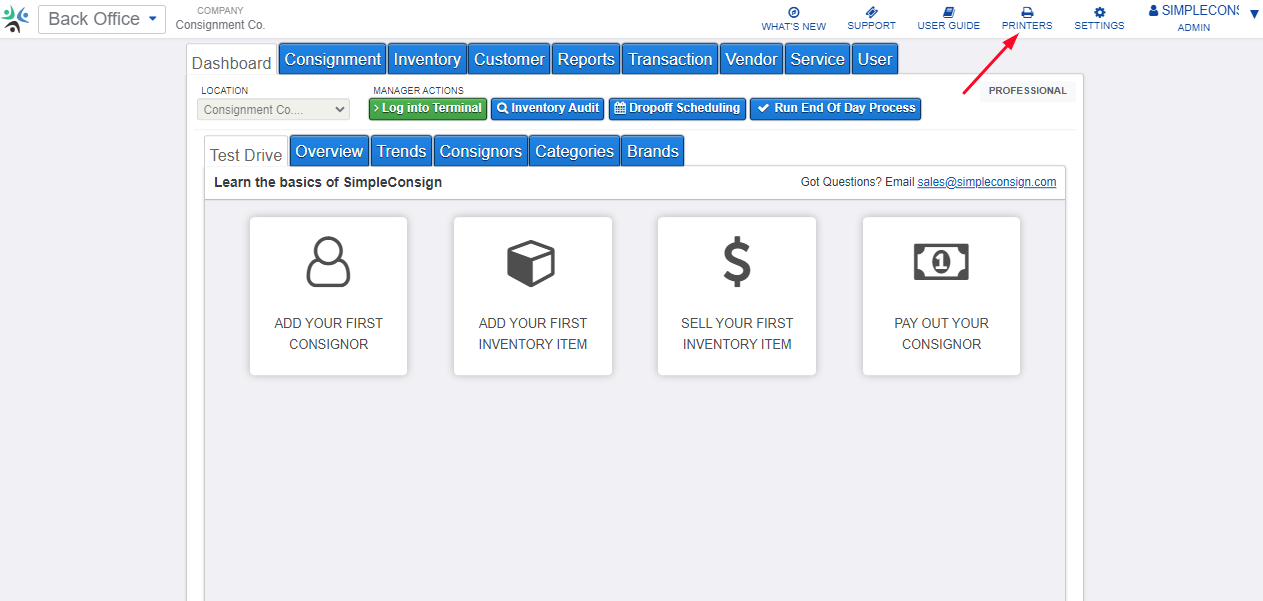This screenshot has width=1263, height=601.
Task: Open the Customer tab
Action: point(509,59)
